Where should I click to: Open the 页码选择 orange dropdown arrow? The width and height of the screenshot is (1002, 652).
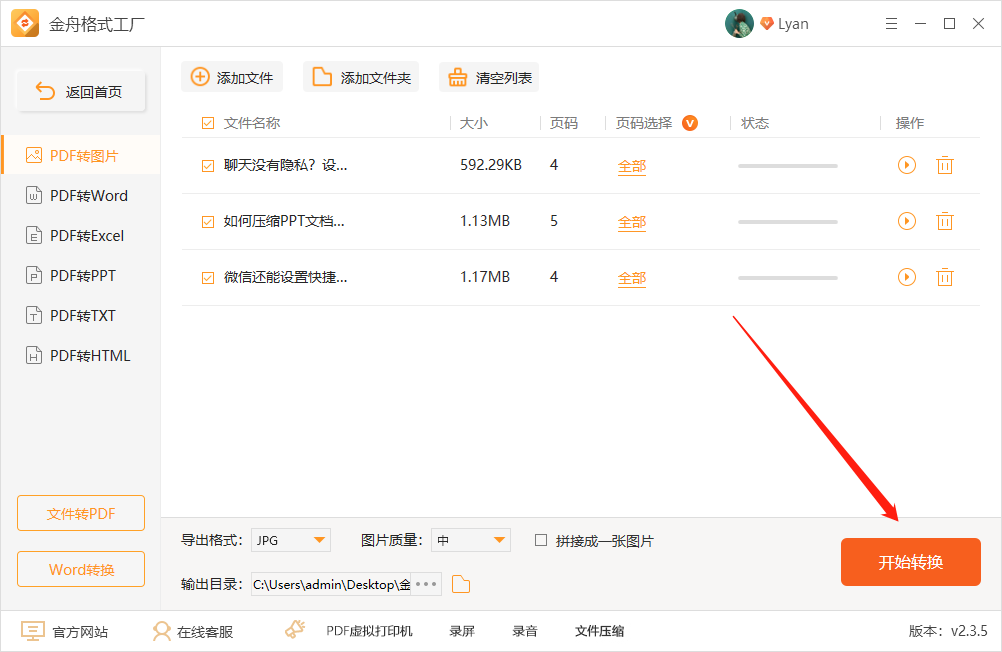point(690,123)
